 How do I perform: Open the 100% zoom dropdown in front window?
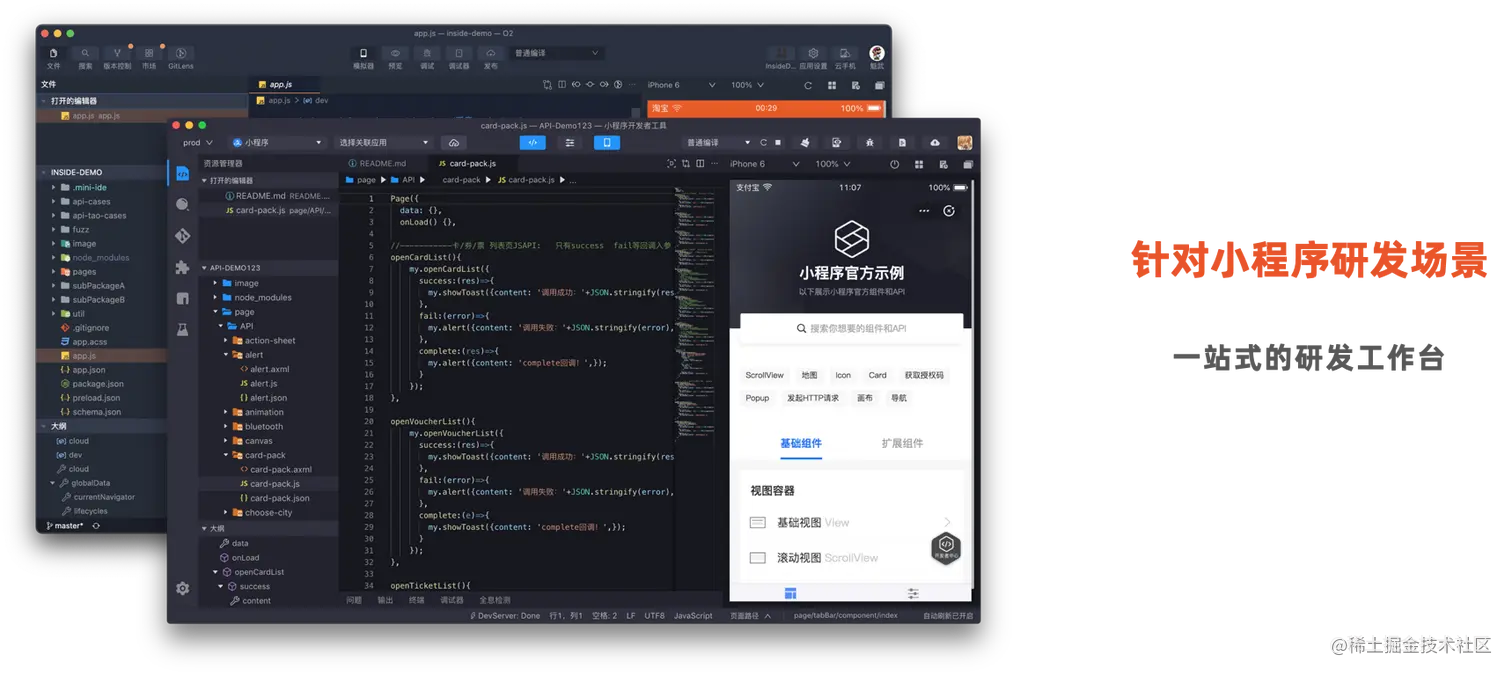click(x=833, y=164)
